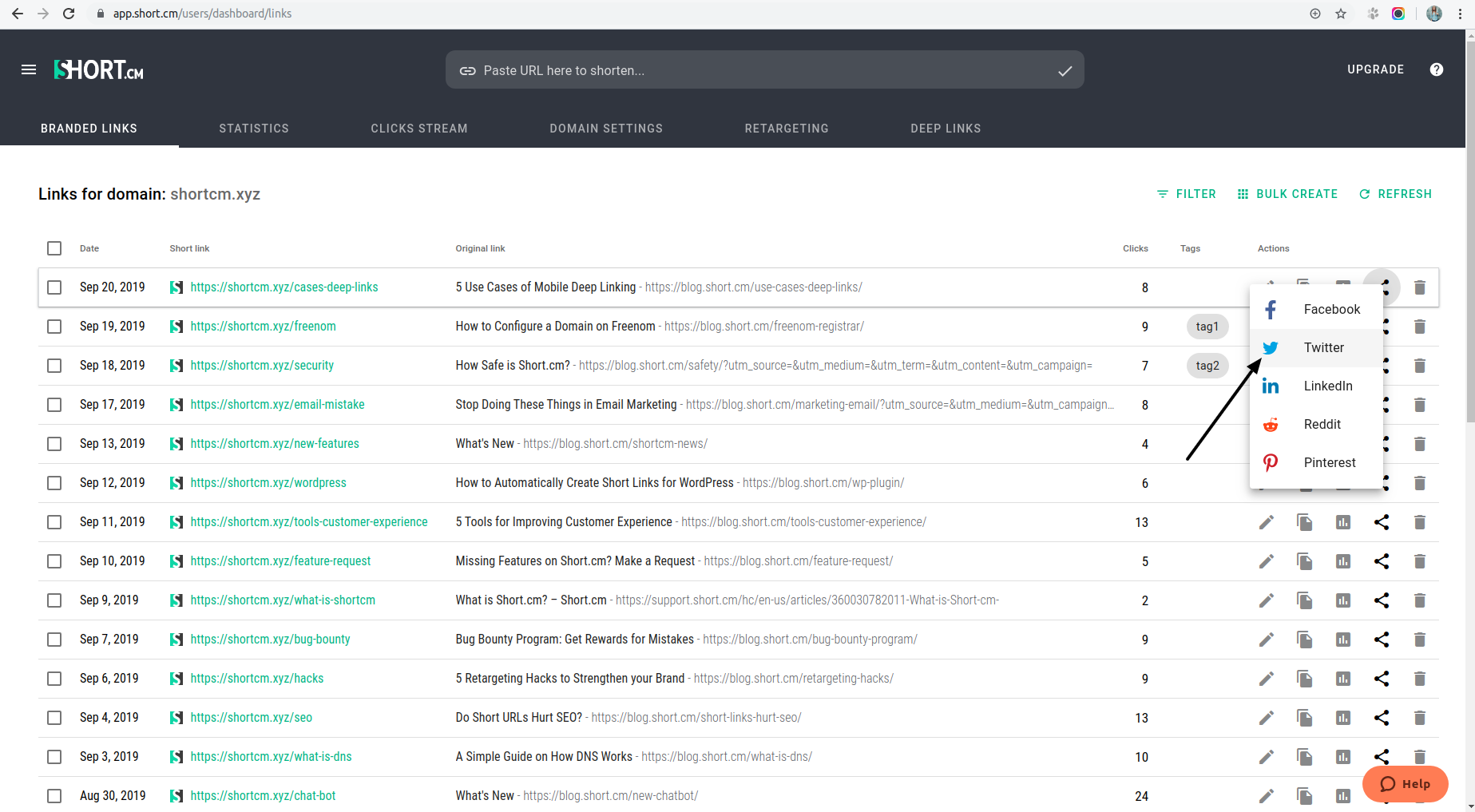Go back in browser history
This screenshot has width=1475, height=812.
pyautogui.click(x=18, y=14)
